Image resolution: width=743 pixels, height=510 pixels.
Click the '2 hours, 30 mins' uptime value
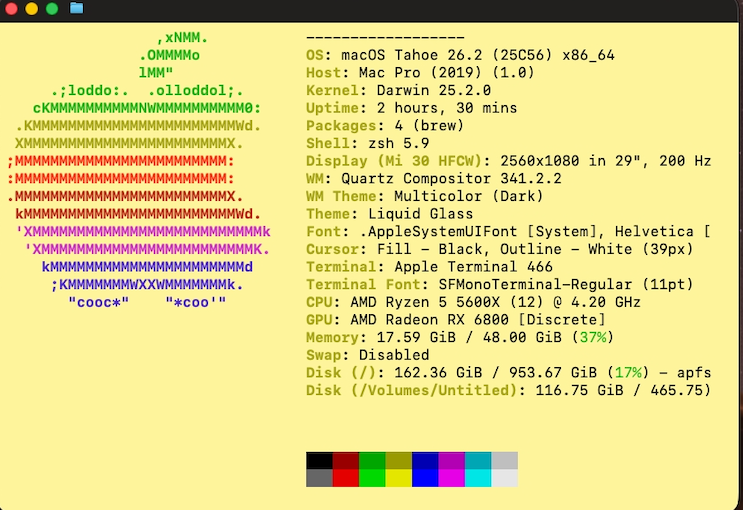447,108
